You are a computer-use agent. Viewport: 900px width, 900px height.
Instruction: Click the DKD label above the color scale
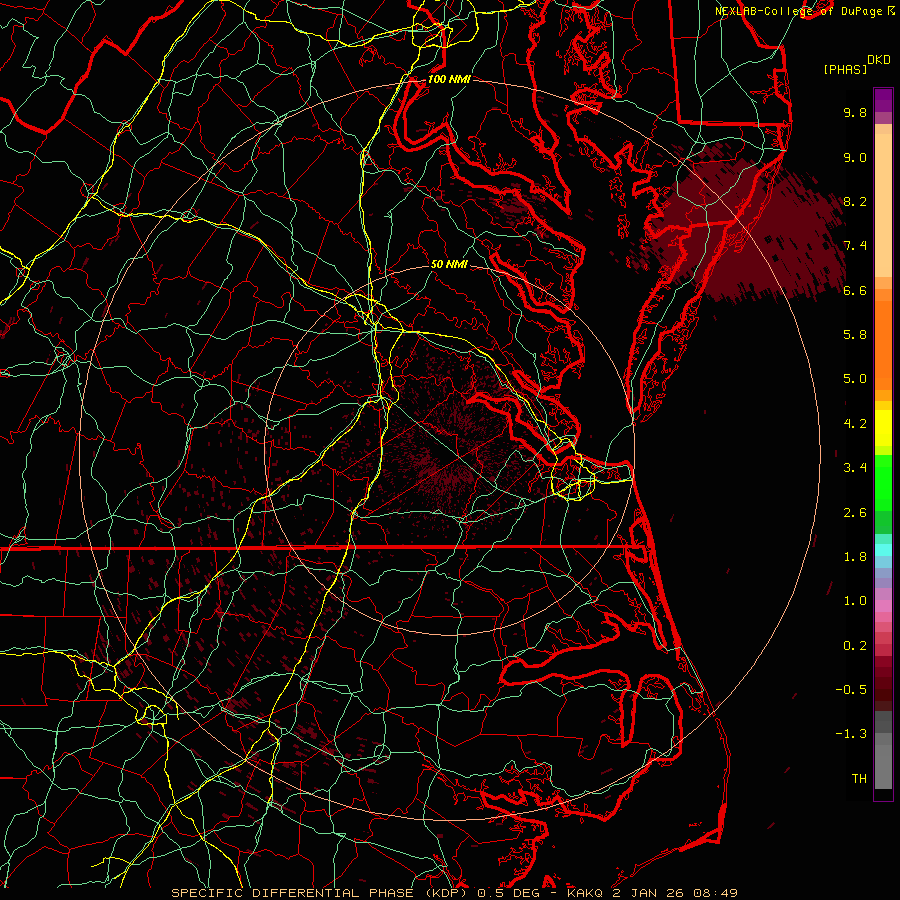tap(879, 59)
